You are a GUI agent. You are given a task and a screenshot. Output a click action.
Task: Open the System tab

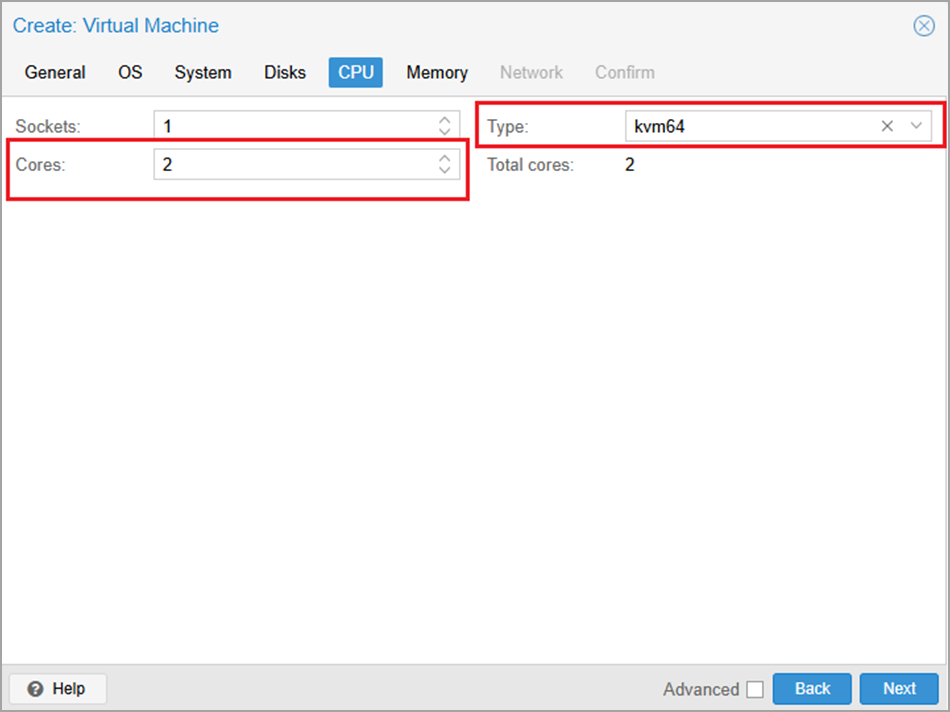pyautogui.click(x=203, y=72)
